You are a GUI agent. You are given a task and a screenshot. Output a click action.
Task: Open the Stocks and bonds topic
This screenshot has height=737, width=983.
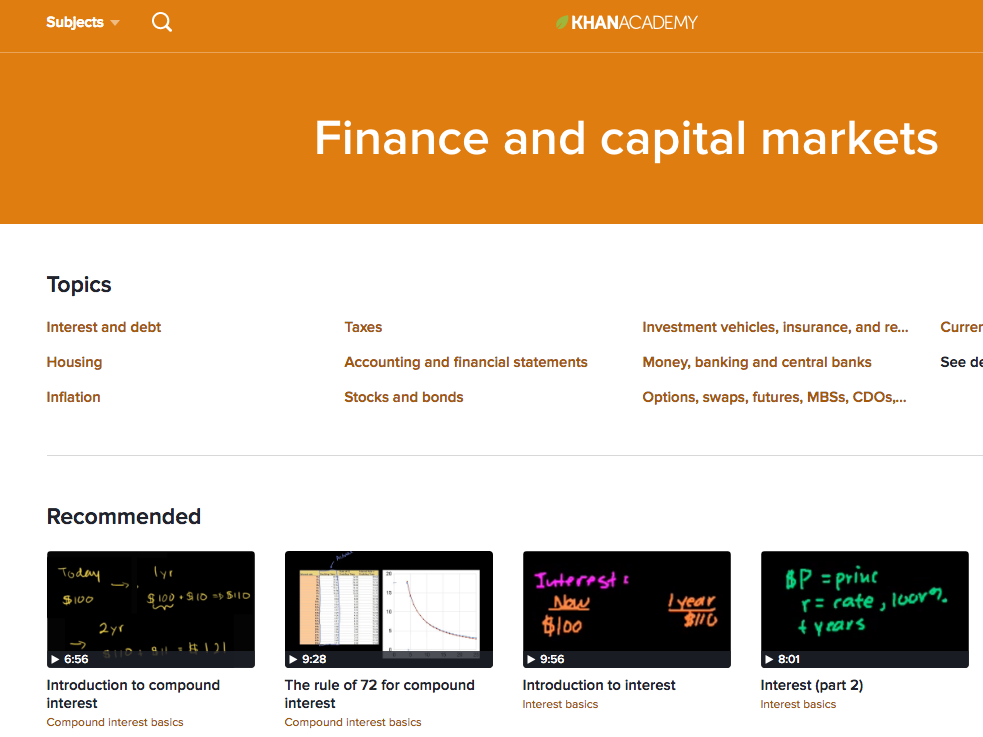point(404,397)
